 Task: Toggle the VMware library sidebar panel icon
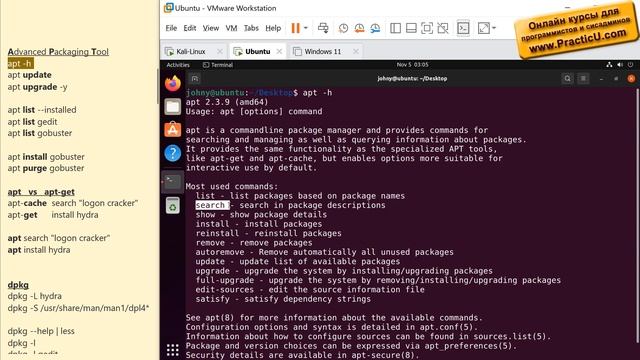click(x=396, y=28)
